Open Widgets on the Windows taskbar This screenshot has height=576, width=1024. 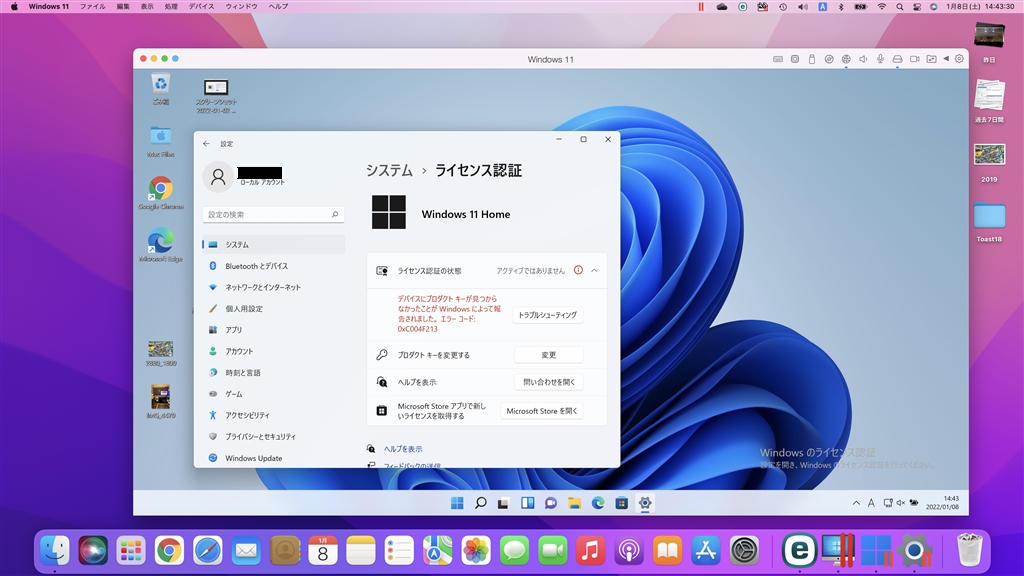(527, 503)
